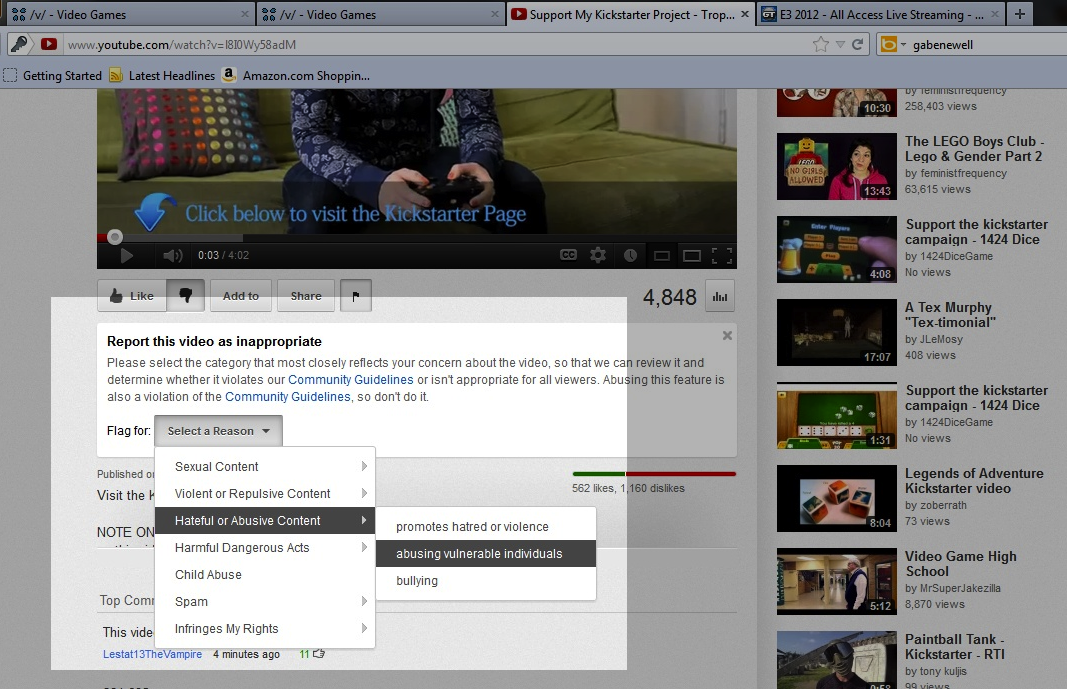Click the flag report icon
This screenshot has width=1067, height=689.
356,296
